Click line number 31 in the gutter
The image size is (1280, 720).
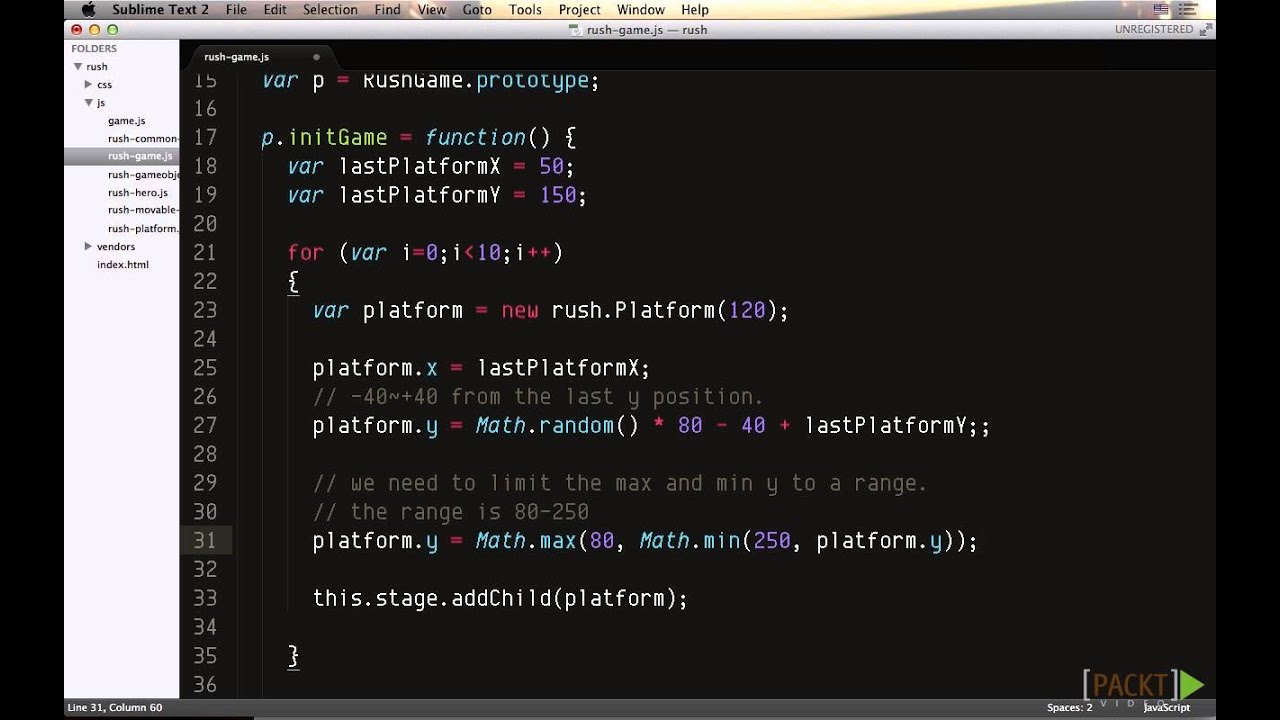[205, 540]
